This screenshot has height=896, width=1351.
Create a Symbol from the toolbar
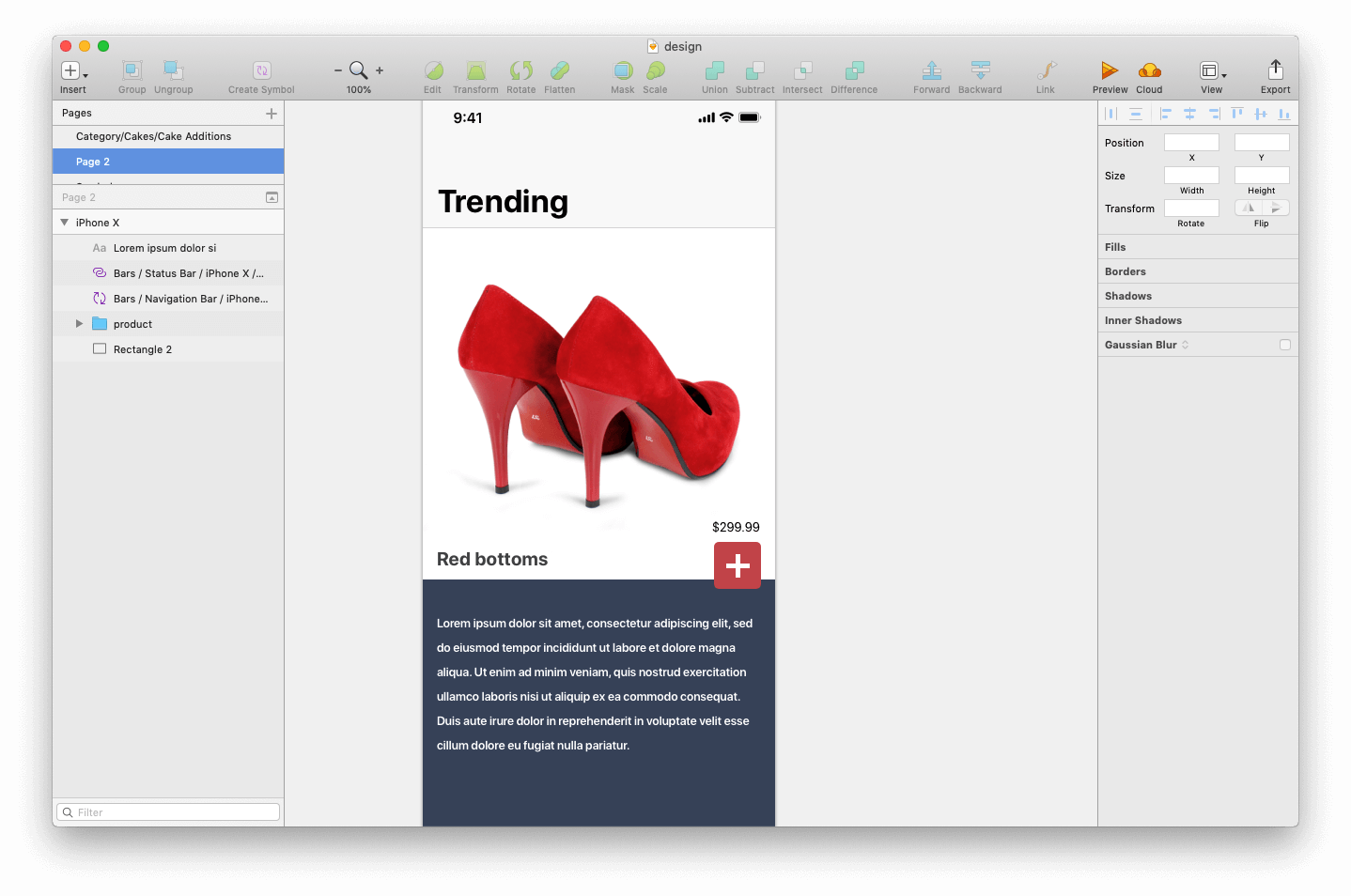point(260,70)
